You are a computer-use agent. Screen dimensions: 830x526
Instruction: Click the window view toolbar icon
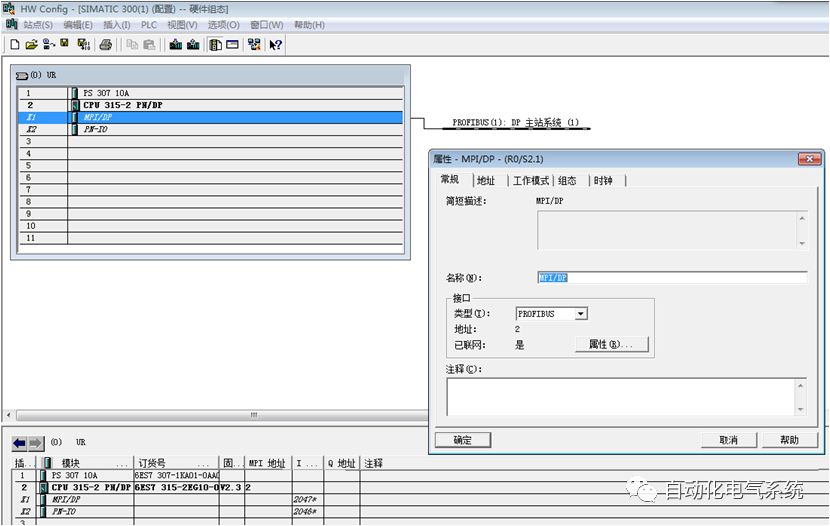tap(232, 44)
